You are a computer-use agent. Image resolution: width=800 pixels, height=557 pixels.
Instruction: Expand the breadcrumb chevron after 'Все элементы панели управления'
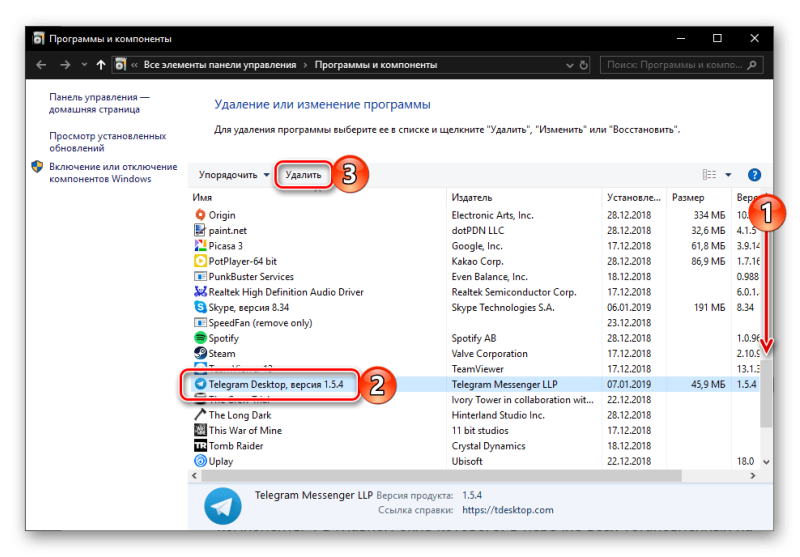click(305, 65)
